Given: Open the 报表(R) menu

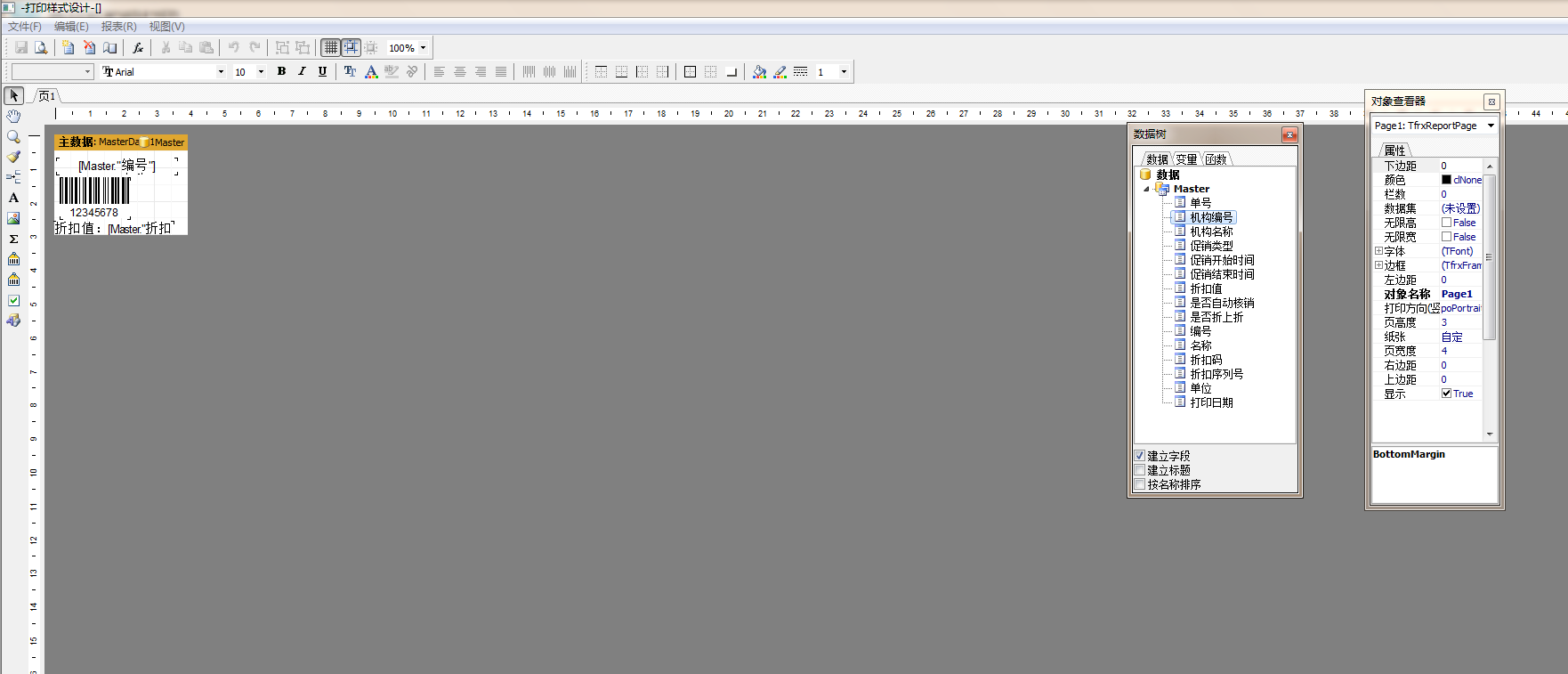Looking at the screenshot, I should tap(118, 27).
